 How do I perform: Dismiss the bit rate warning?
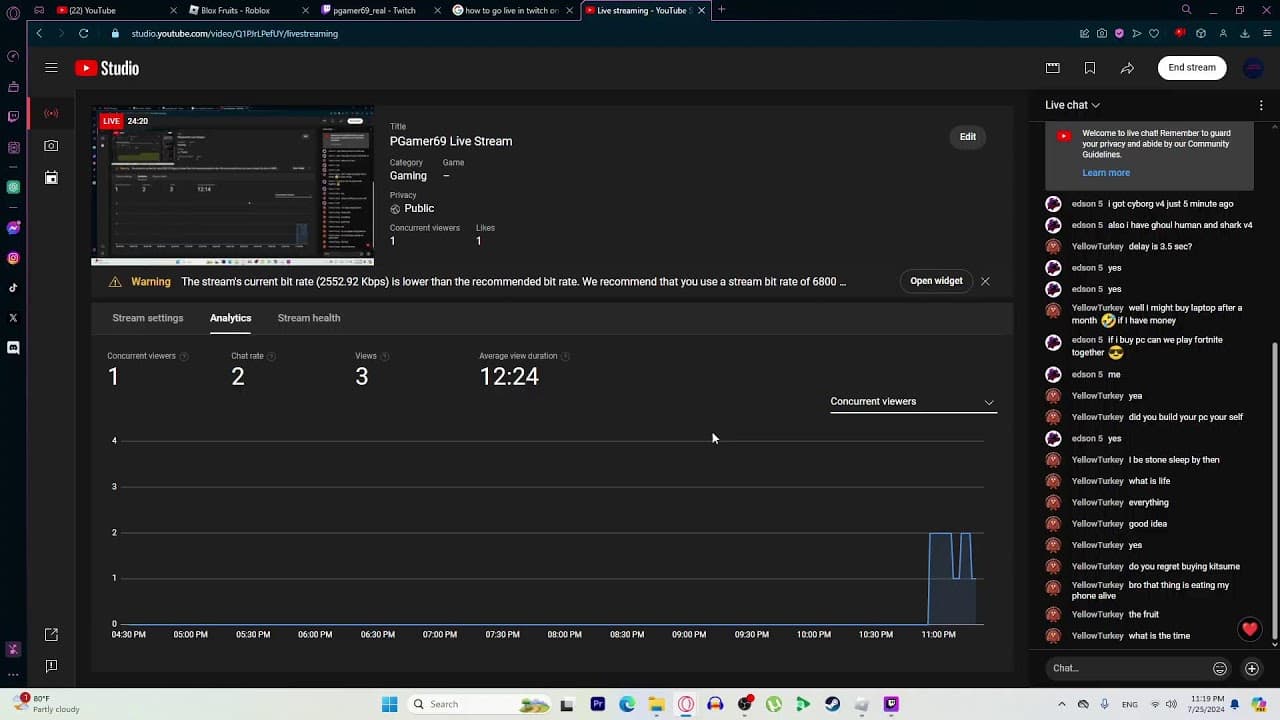pos(985,281)
